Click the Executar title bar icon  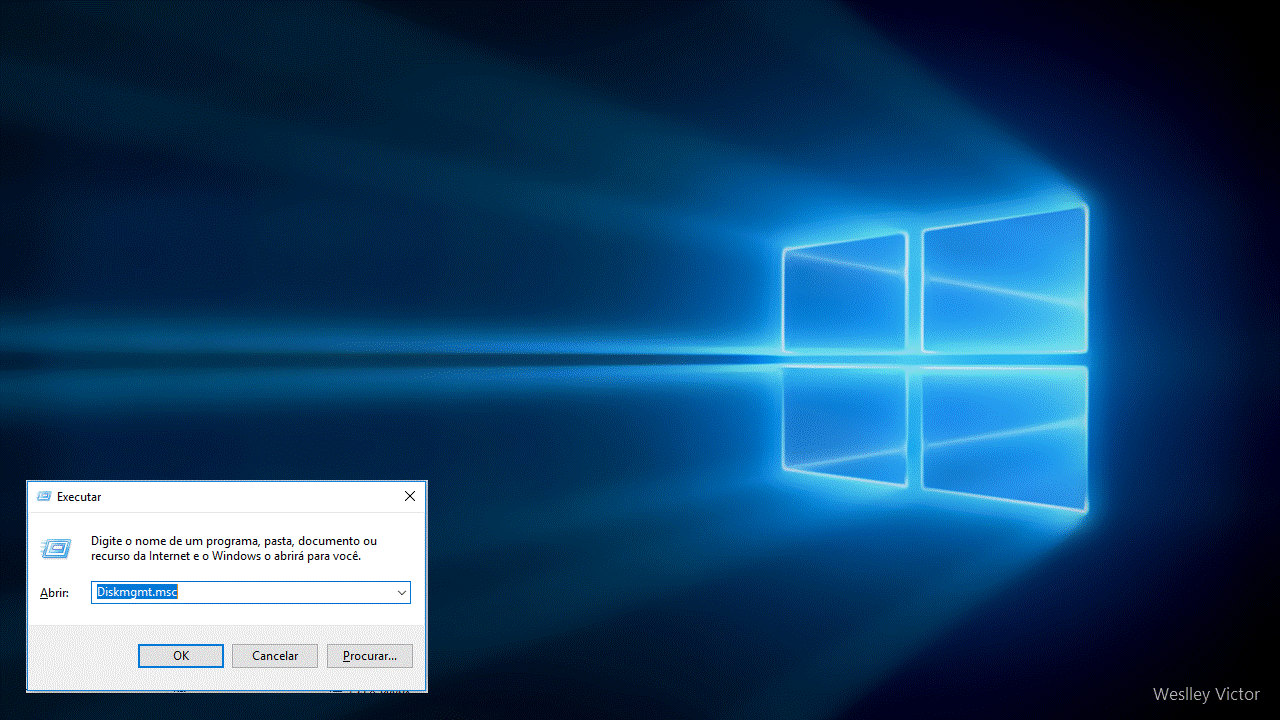pos(44,496)
